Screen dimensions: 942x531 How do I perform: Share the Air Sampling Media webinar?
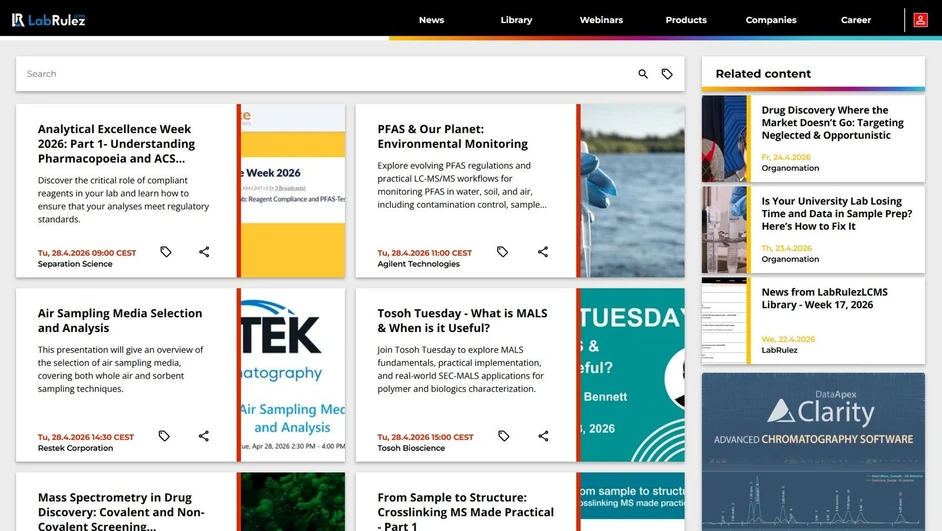204,436
